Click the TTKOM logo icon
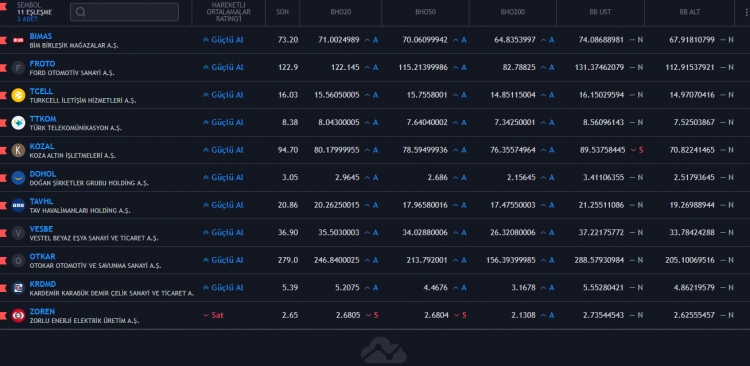 click(18, 123)
